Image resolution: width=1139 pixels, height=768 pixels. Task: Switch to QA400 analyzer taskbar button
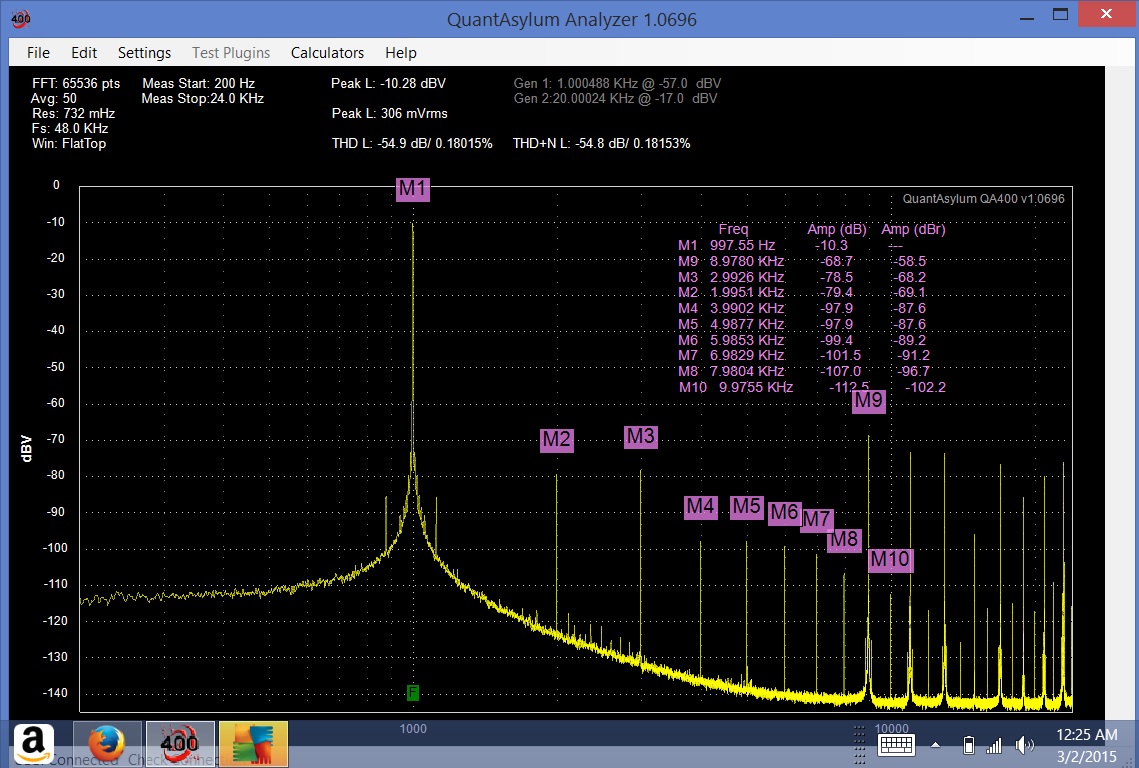(x=180, y=744)
